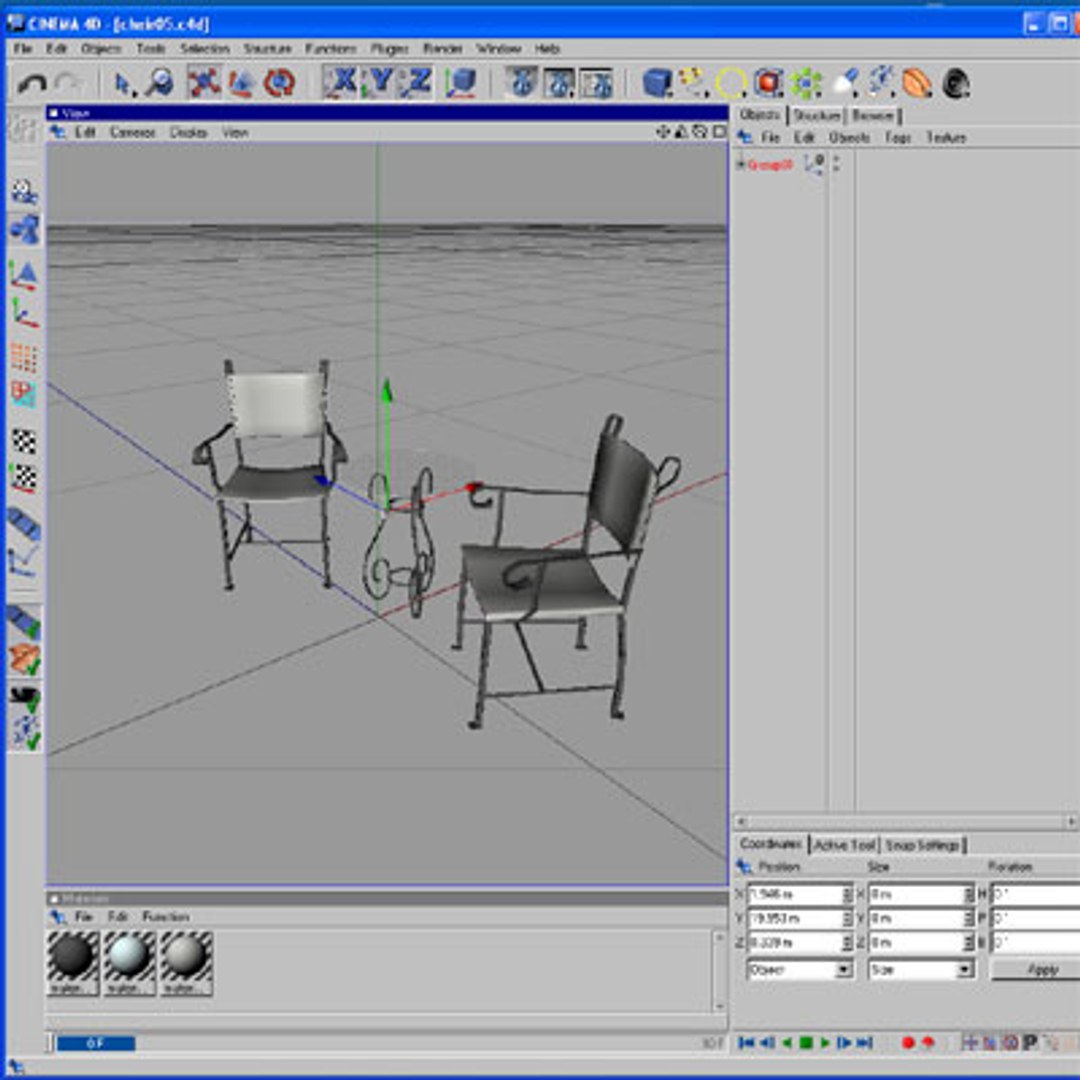Toggle the Z axis lock
Image resolution: width=1080 pixels, height=1080 pixels.
[417, 82]
